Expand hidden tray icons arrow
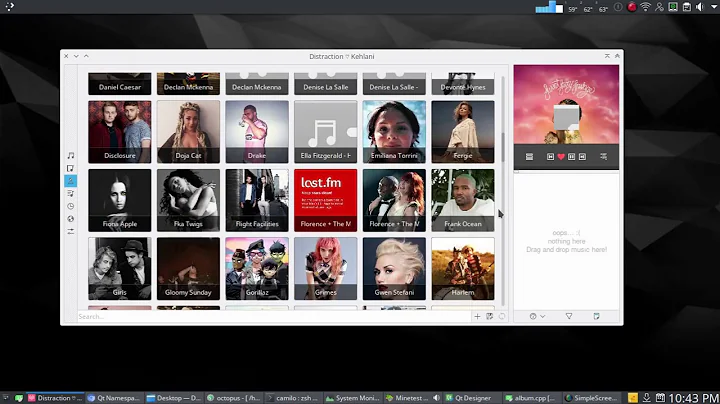The image size is (720, 404). (x=714, y=7)
